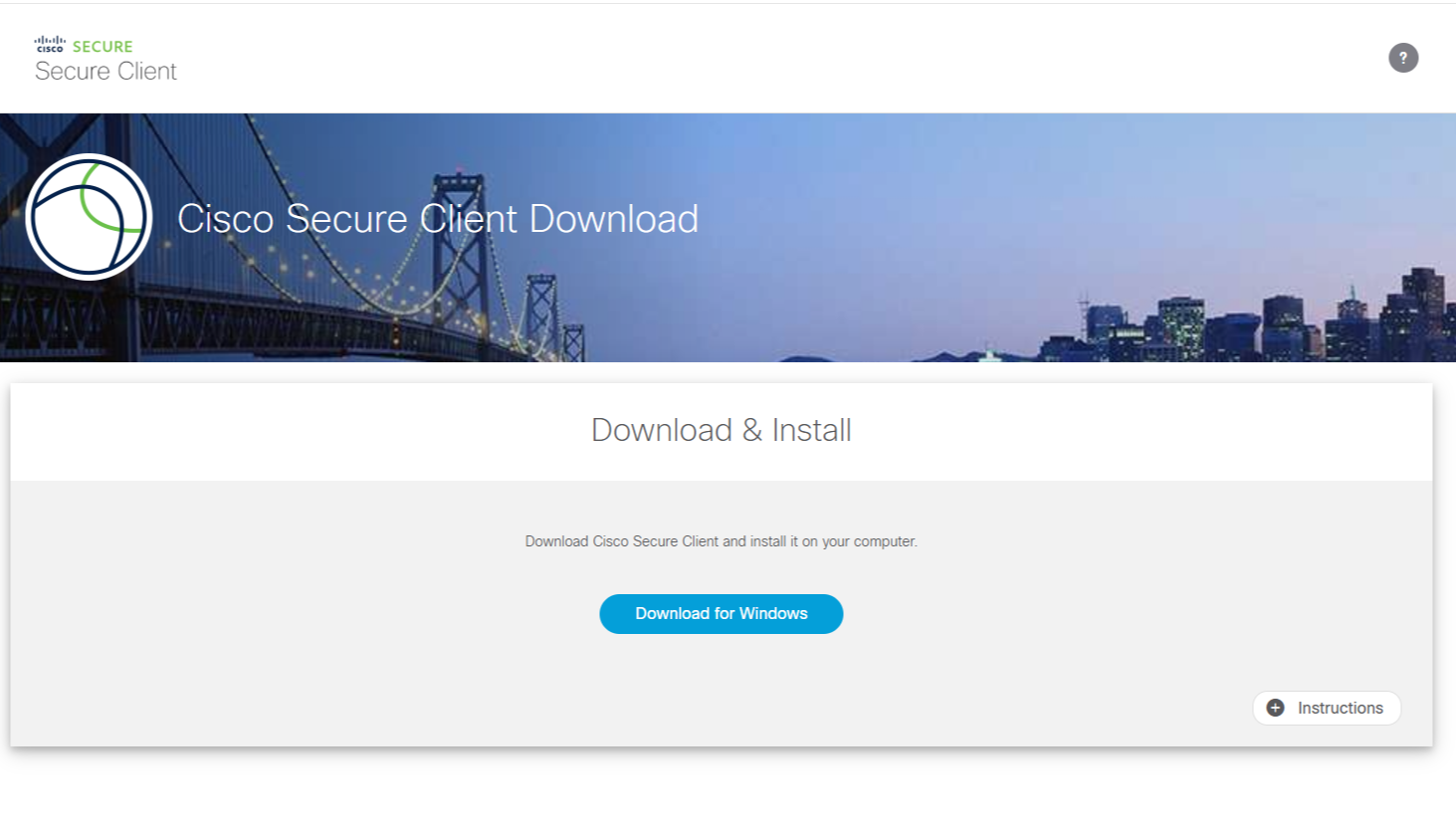
Task: Click the word Windows on download button
Action: point(773,614)
